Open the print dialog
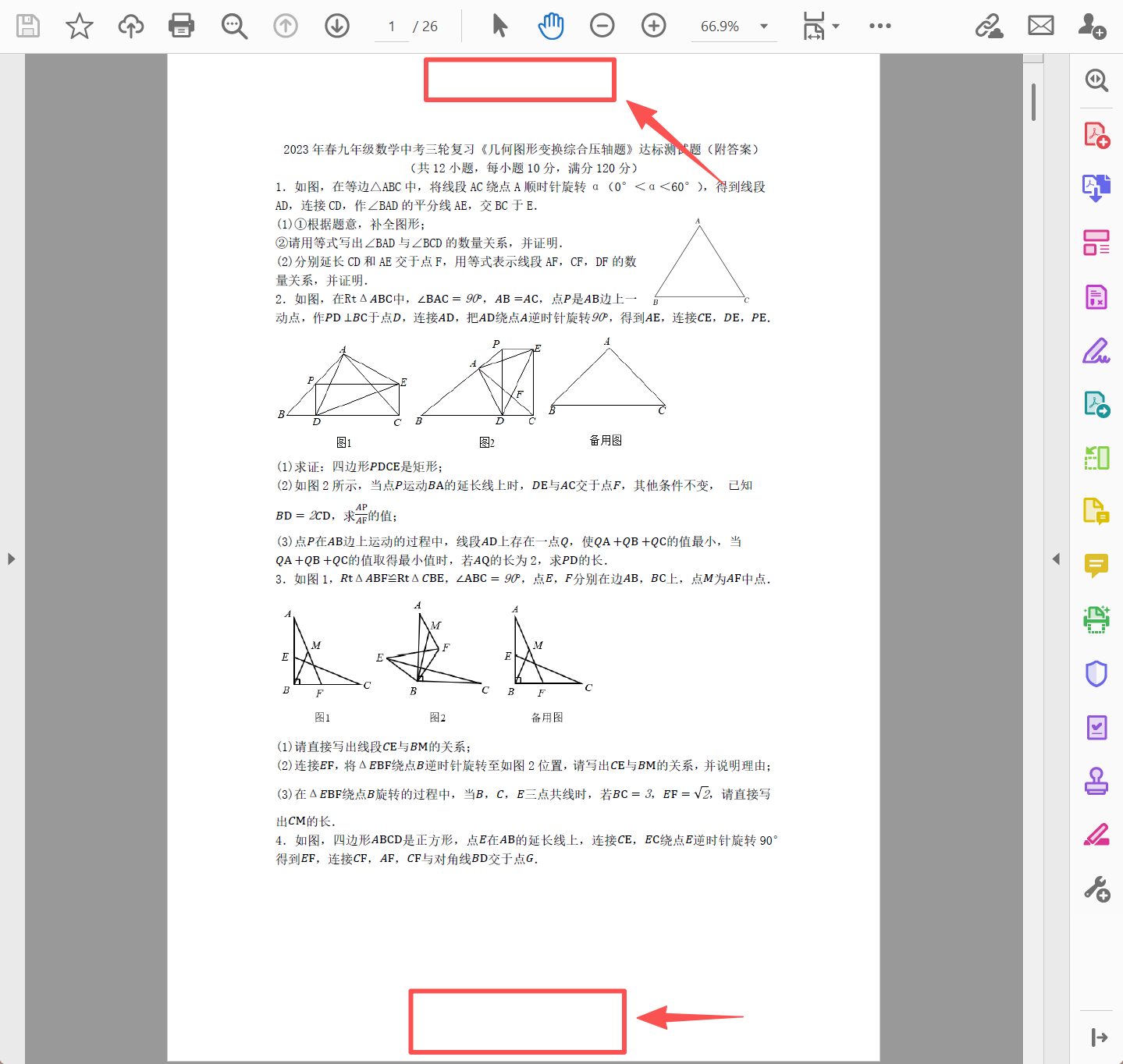Screen dimensions: 1123x1064 point(181,25)
